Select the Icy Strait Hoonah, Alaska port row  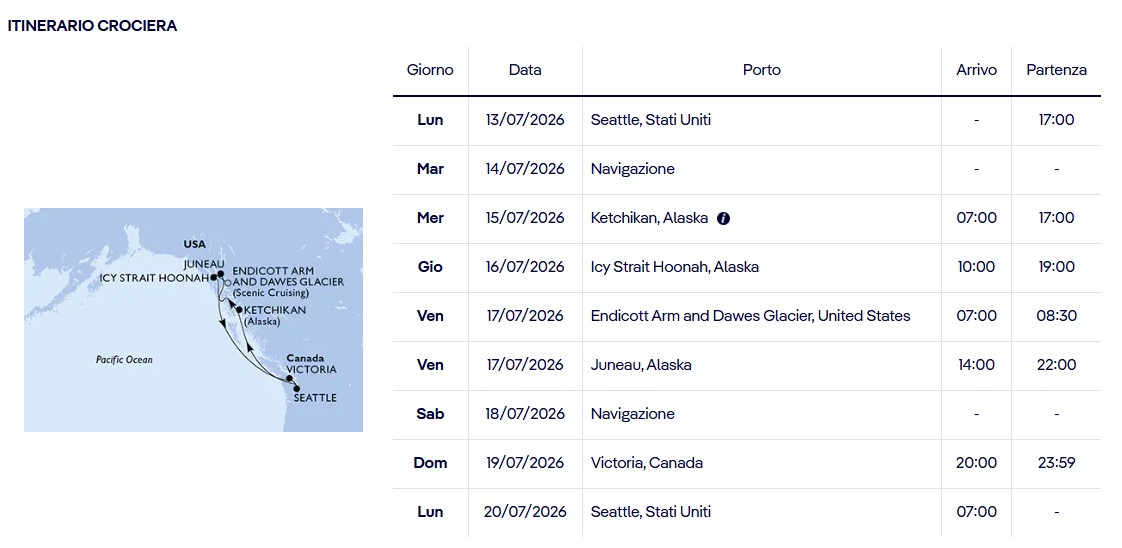pyautogui.click(x=746, y=268)
